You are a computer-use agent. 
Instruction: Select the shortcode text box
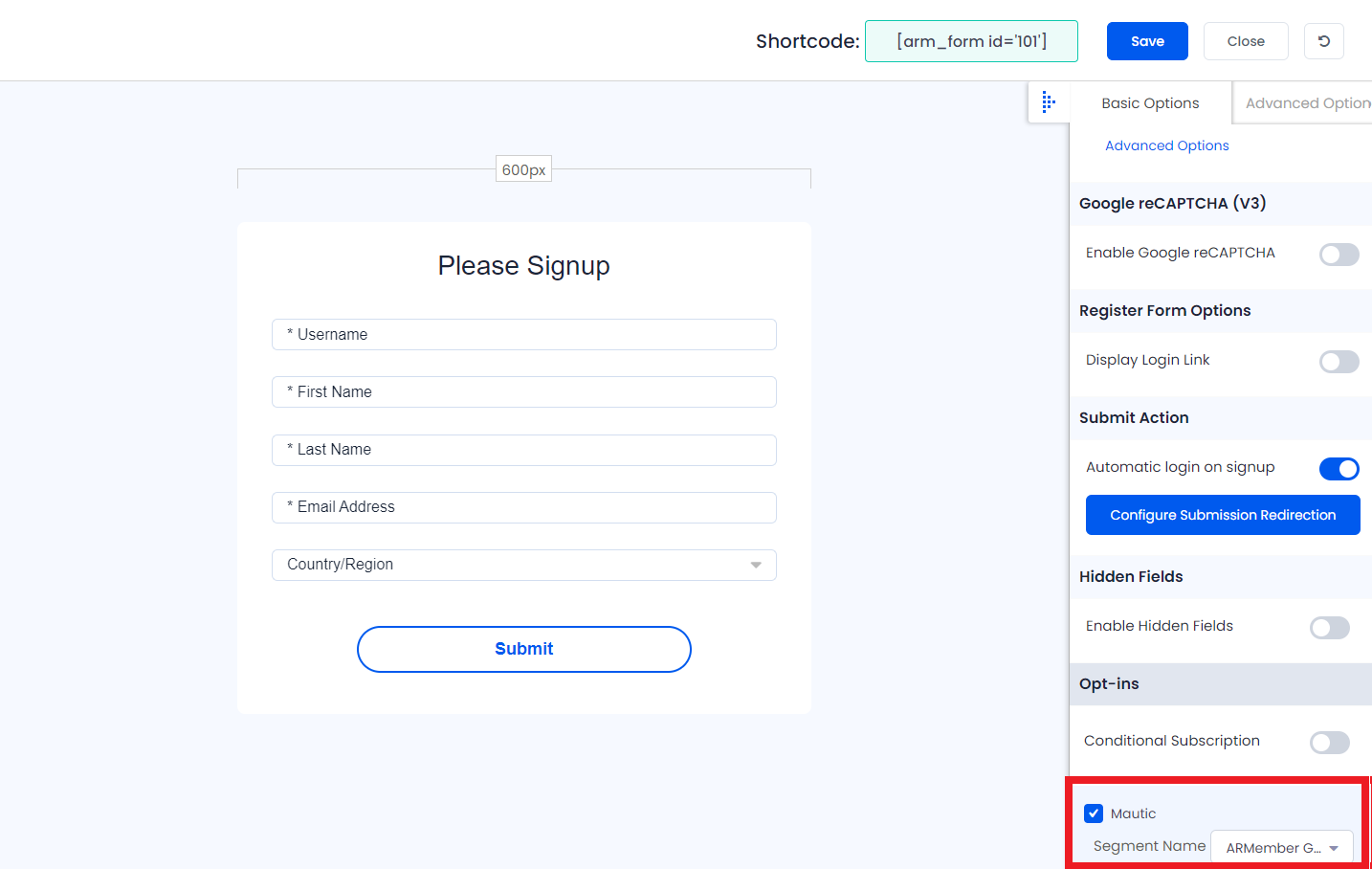971,41
